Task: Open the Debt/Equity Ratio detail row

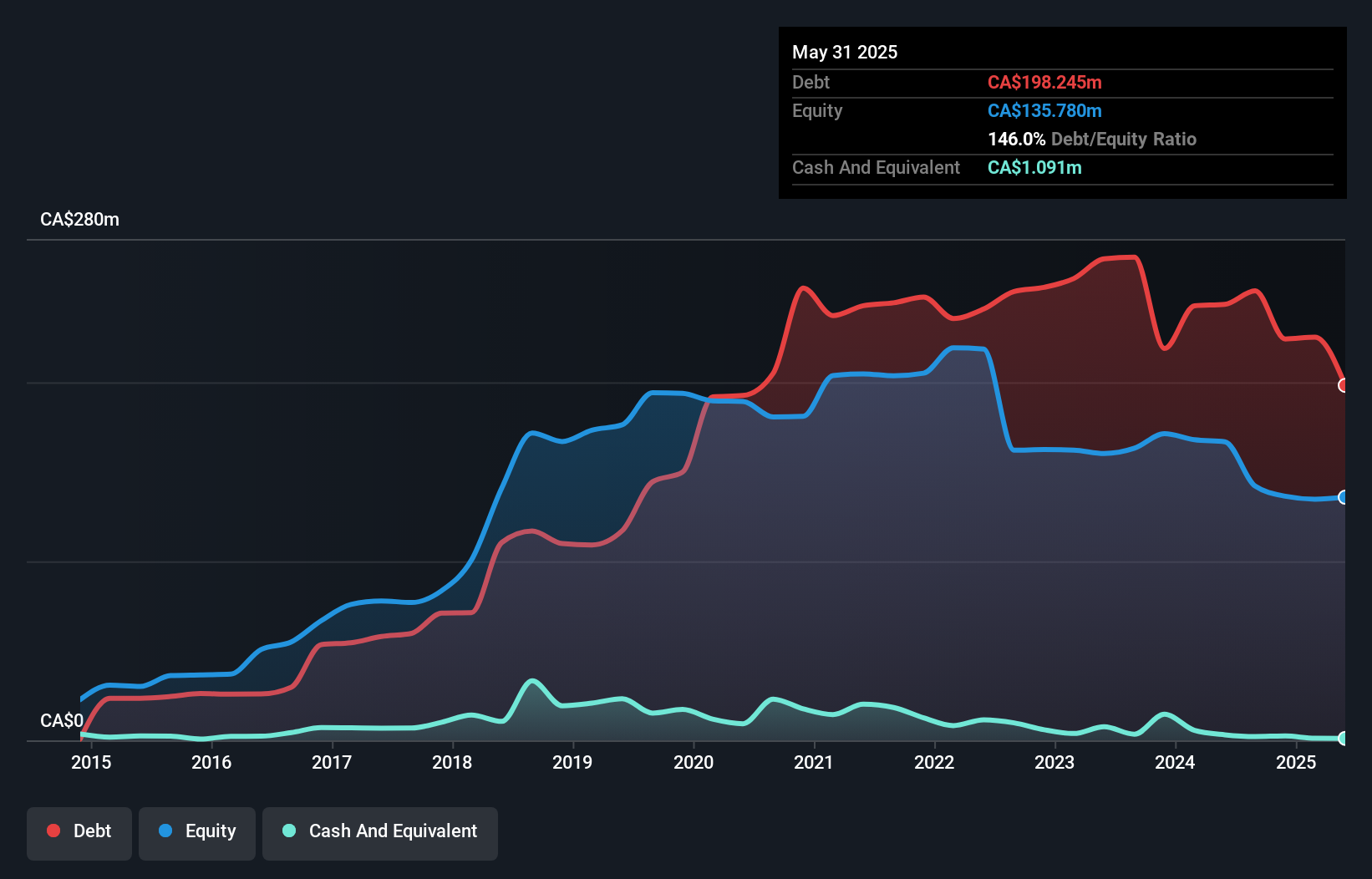Action: pos(1091,139)
